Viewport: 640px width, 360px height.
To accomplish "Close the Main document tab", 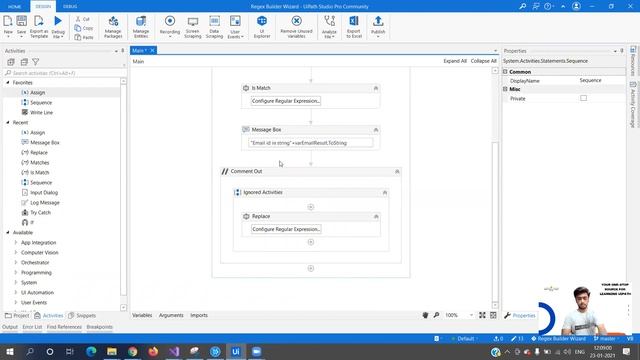I will tap(152, 50).
